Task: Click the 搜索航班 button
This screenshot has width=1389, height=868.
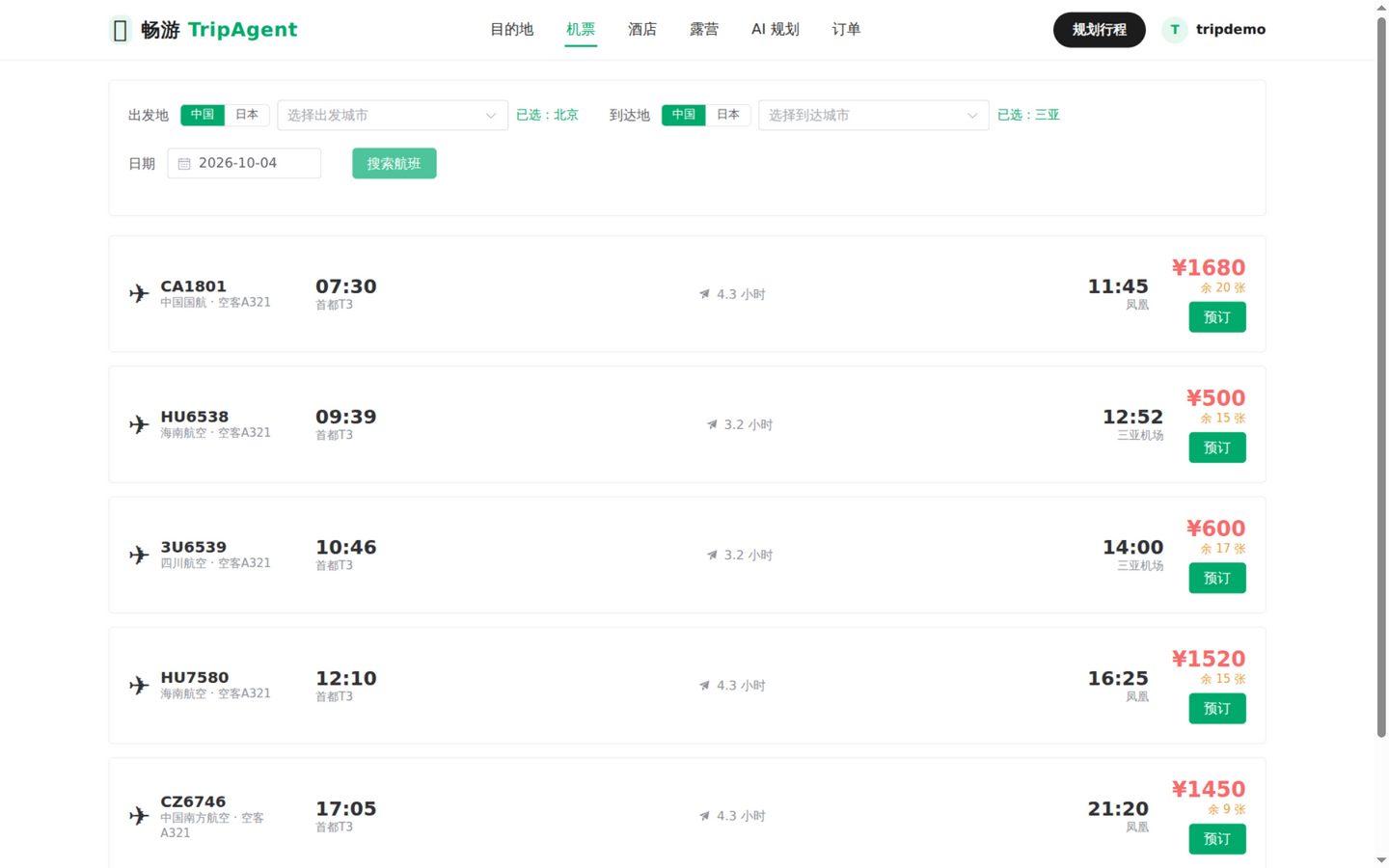Action: (x=395, y=164)
